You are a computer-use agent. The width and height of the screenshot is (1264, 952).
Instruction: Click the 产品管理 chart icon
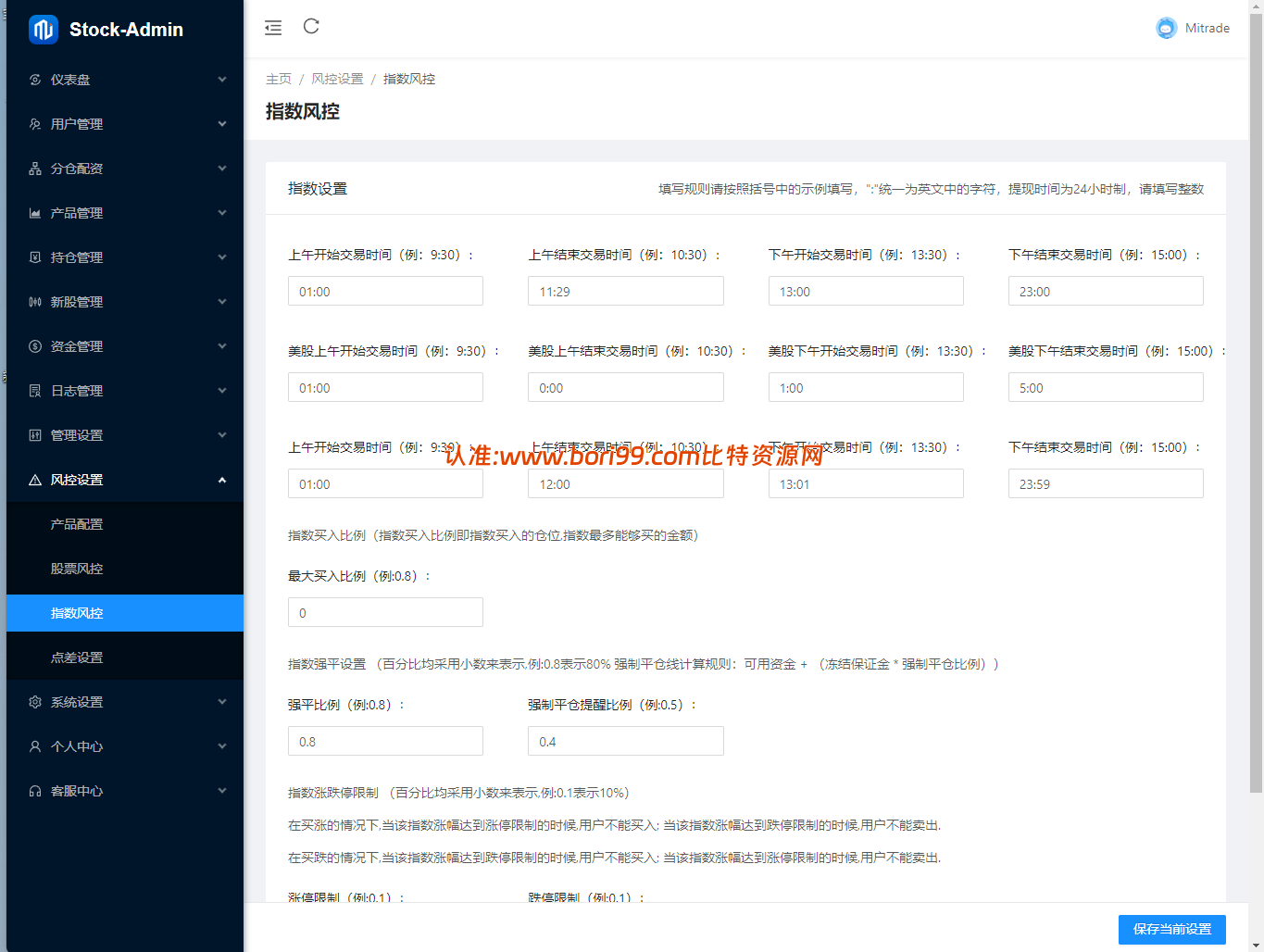tap(35, 213)
